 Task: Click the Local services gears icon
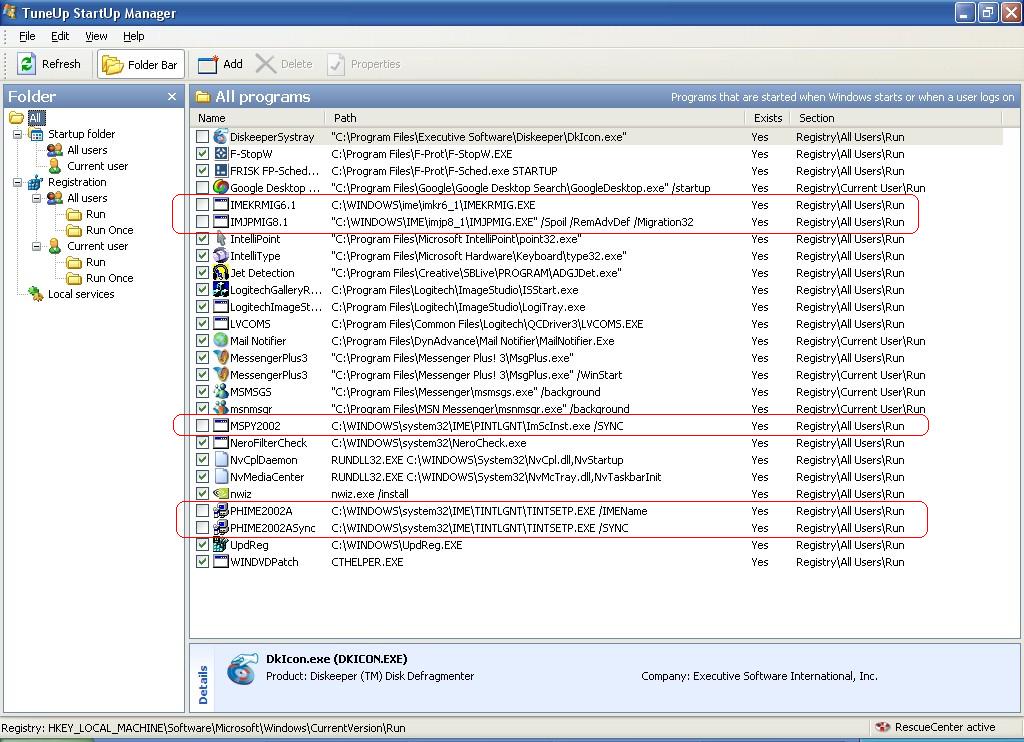coord(35,294)
